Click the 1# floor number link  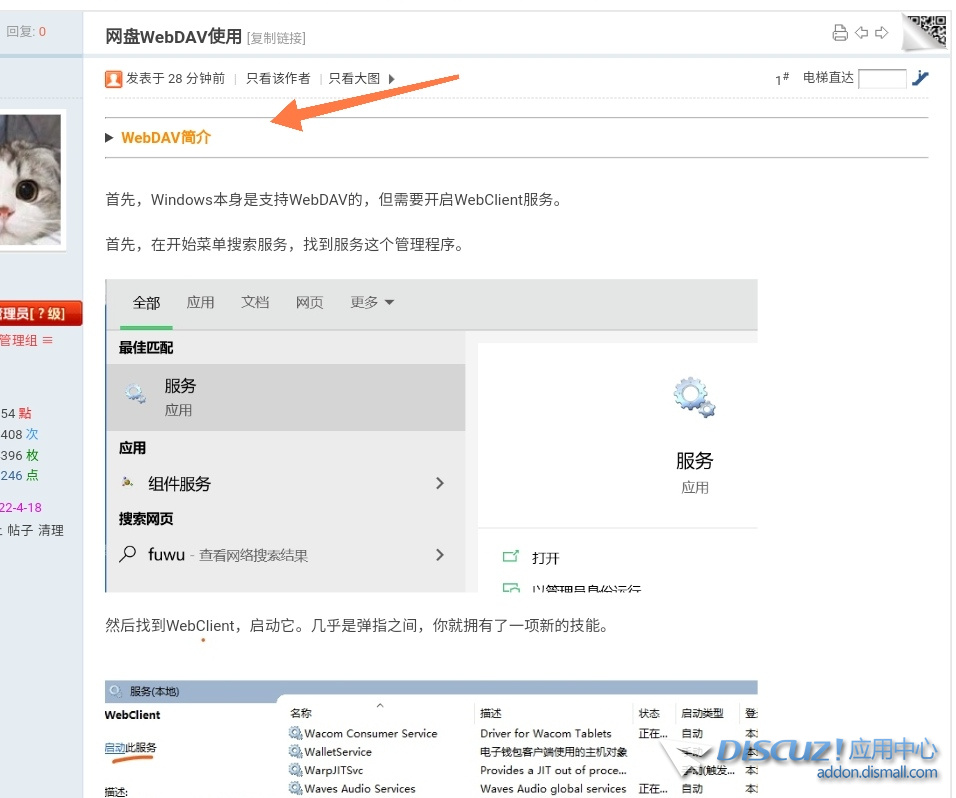782,79
